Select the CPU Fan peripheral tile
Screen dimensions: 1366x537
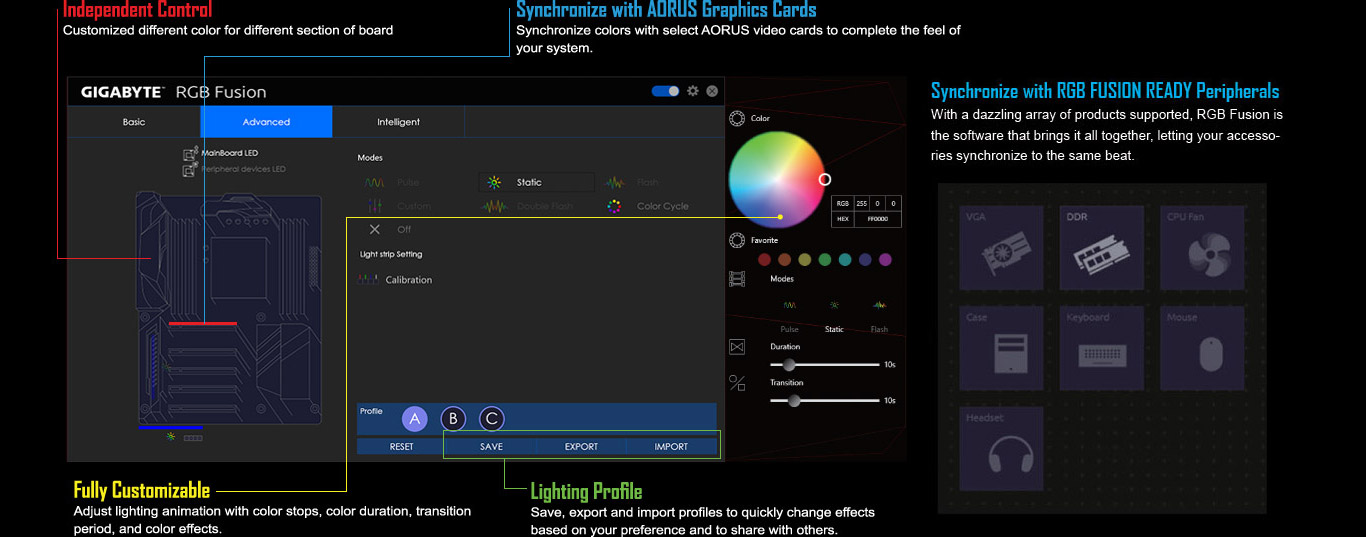1203,246
